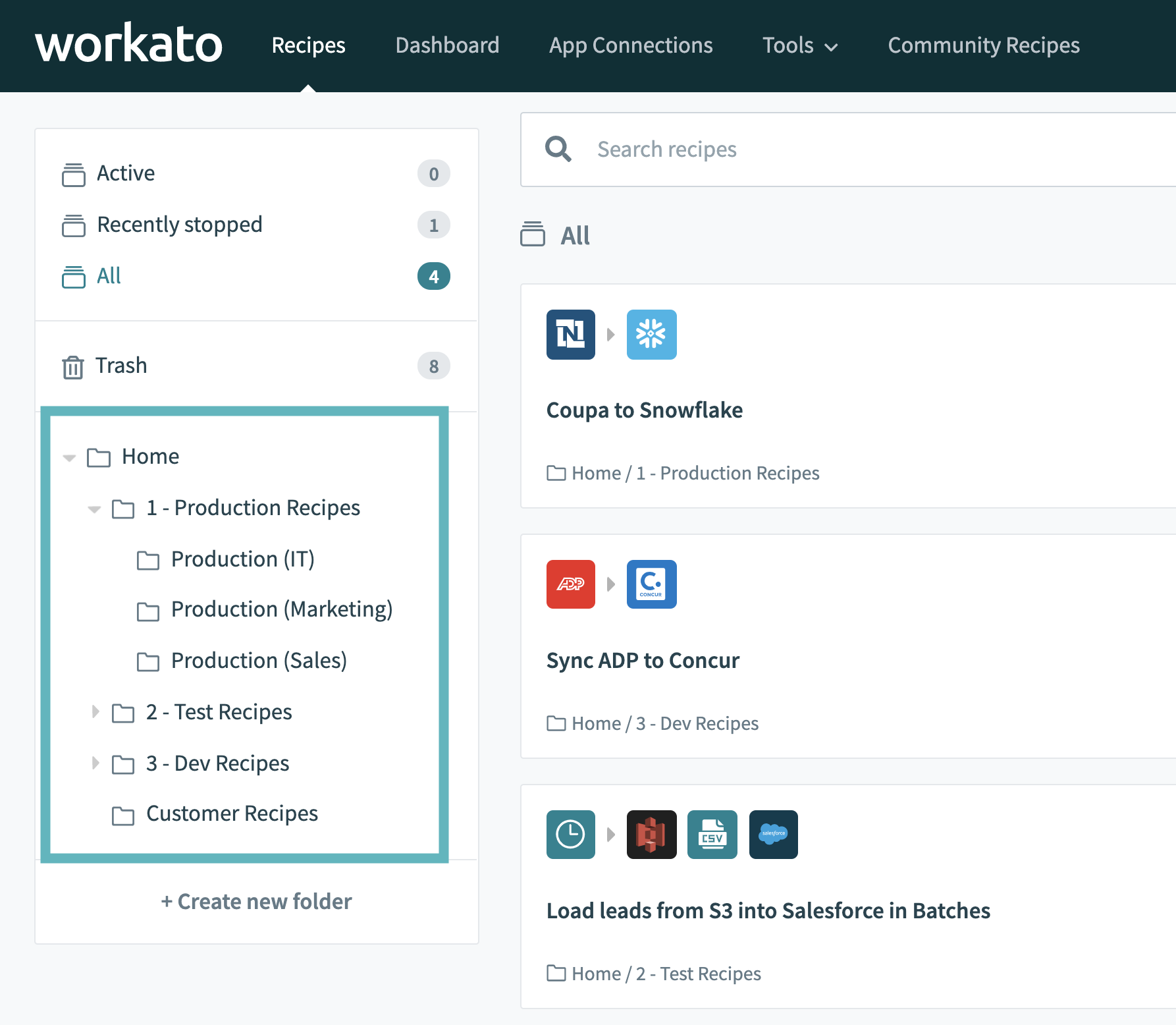Click the badge showing 4 next to All
The image size is (1176, 1025).
click(434, 276)
